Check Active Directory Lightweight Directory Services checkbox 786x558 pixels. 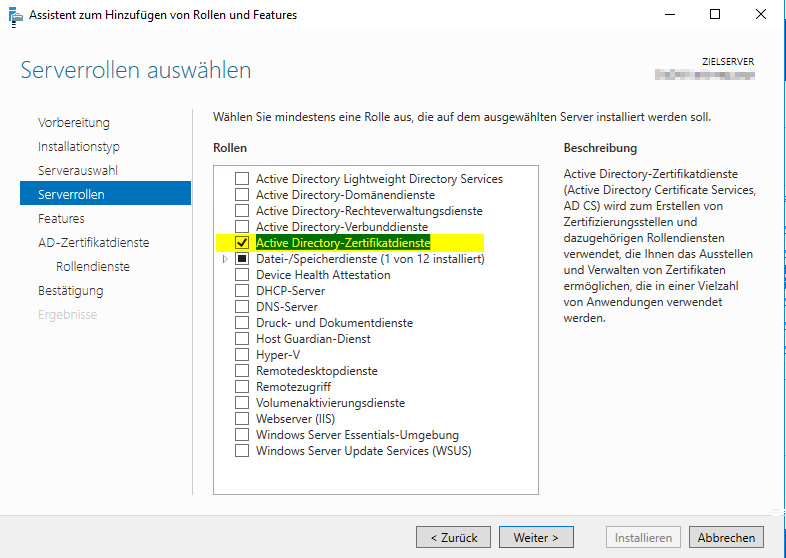pyautogui.click(x=242, y=178)
